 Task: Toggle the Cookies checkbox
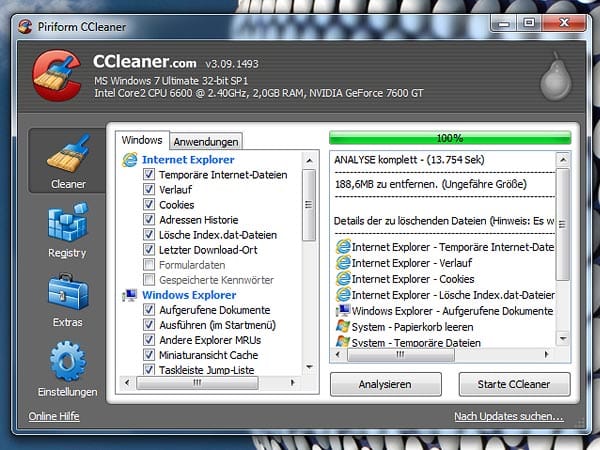pyautogui.click(x=149, y=204)
